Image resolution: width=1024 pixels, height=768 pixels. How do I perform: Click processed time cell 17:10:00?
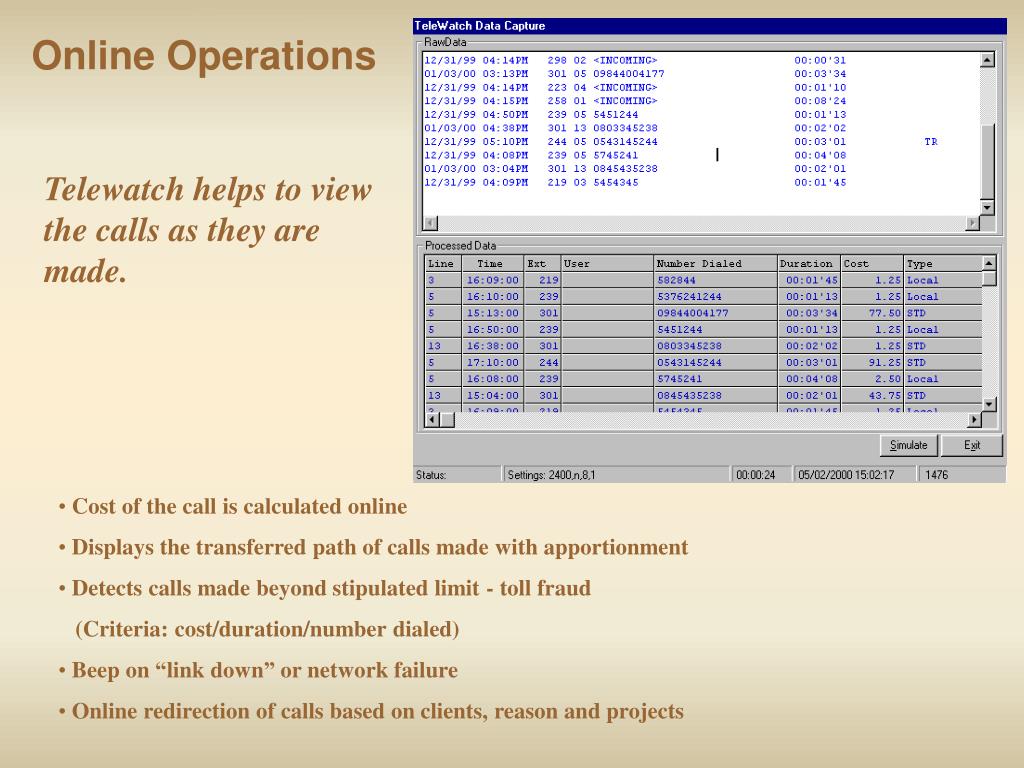point(493,362)
